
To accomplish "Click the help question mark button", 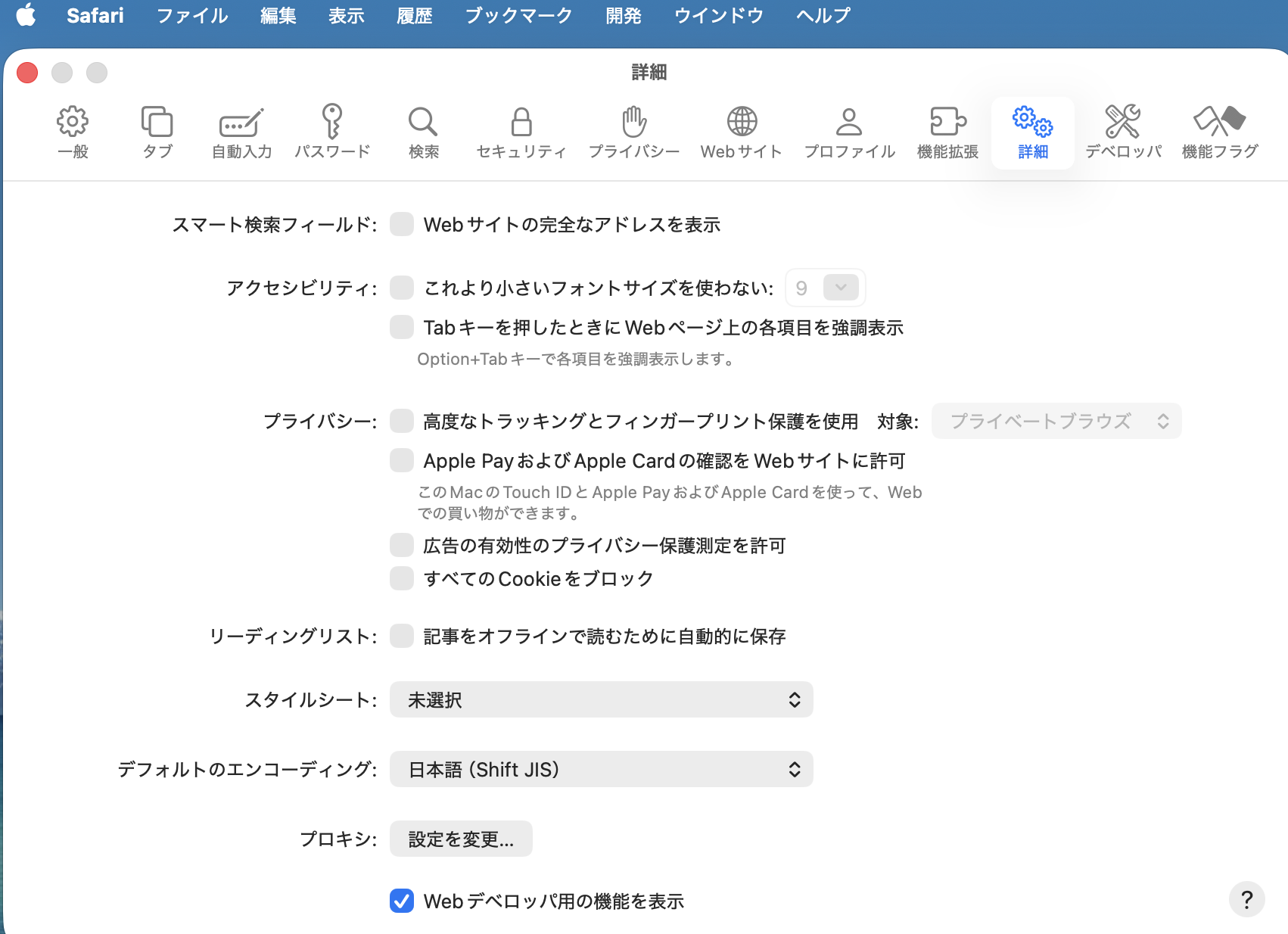I will click(x=1247, y=900).
